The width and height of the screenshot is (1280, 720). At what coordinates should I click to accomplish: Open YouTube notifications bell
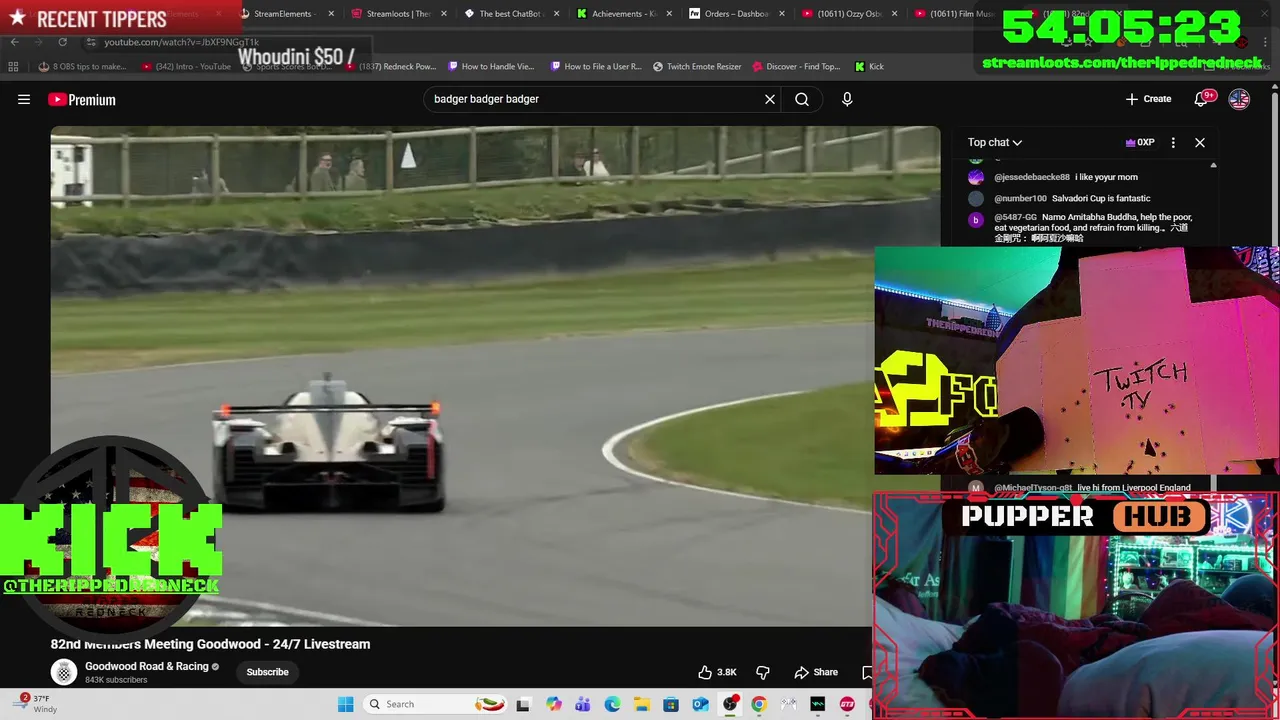tap(1203, 99)
